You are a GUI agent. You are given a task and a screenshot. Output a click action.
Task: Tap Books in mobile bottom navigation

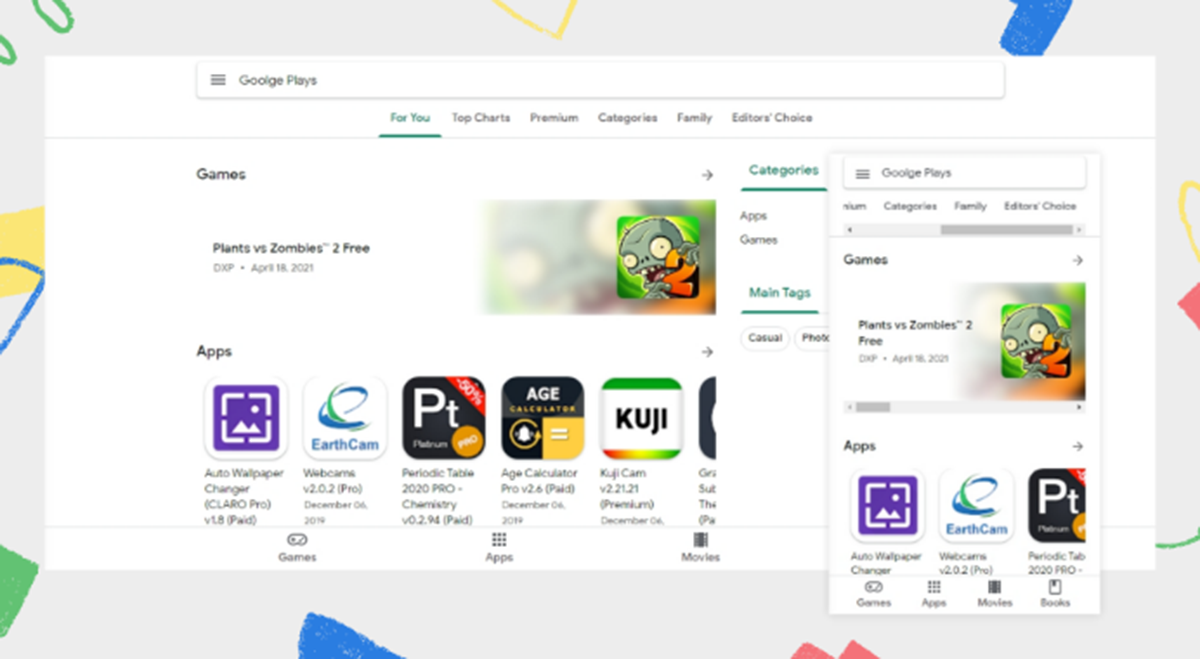[x=1055, y=594]
